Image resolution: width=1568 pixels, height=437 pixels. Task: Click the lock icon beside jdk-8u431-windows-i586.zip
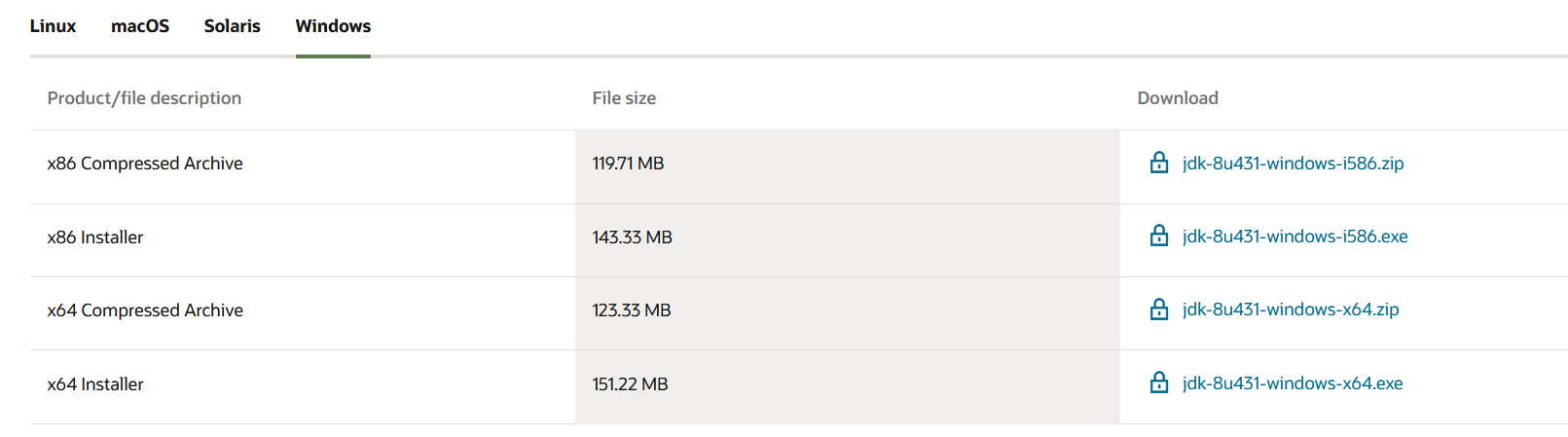point(1158,163)
